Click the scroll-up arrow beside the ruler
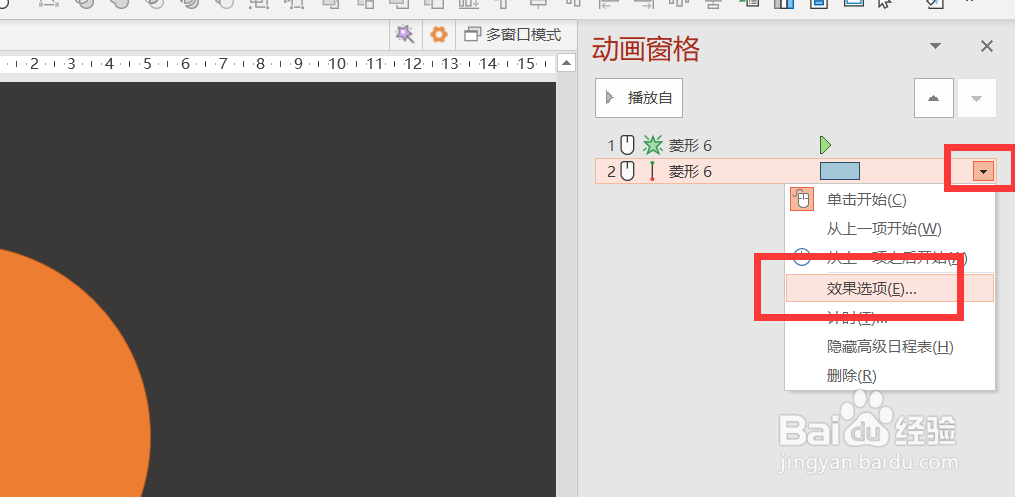The width and height of the screenshot is (1015, 497). [x=566, y=63]
